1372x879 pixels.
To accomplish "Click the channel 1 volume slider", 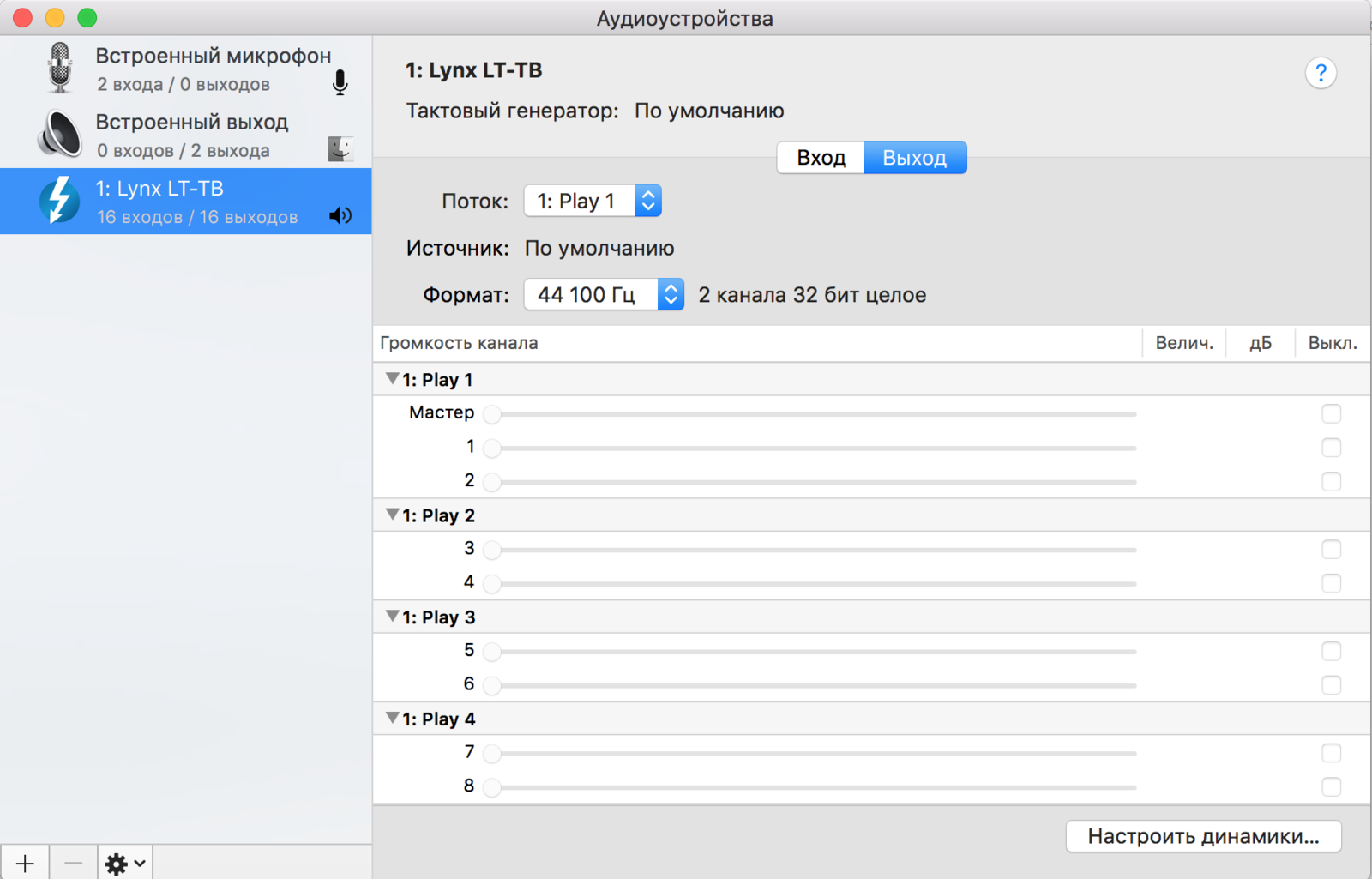I will (x=809, y=448).
